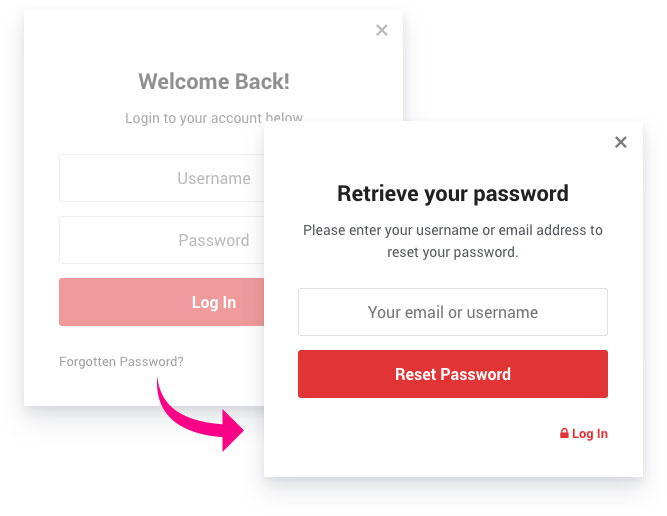
Task: Click the Retrieve your password heading
Action: point(452,193)
